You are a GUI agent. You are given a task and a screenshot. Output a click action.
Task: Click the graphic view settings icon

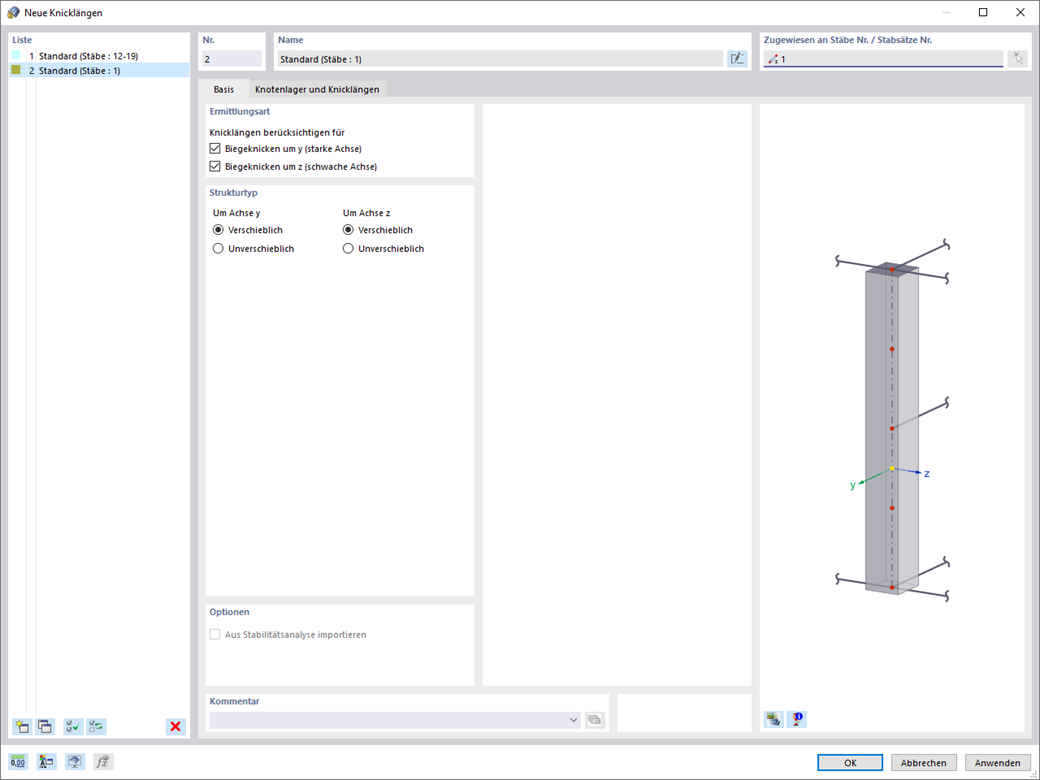click(773, 719)
